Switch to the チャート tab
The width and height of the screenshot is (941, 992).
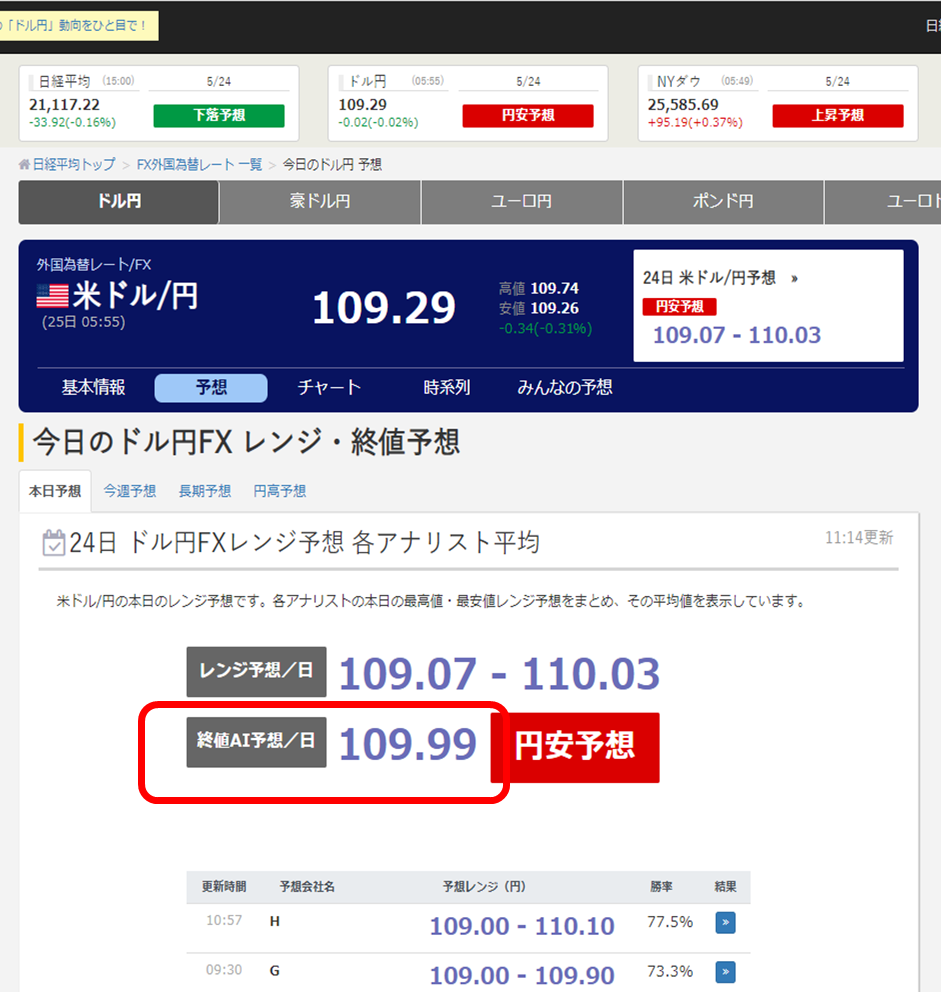(329, 388)
